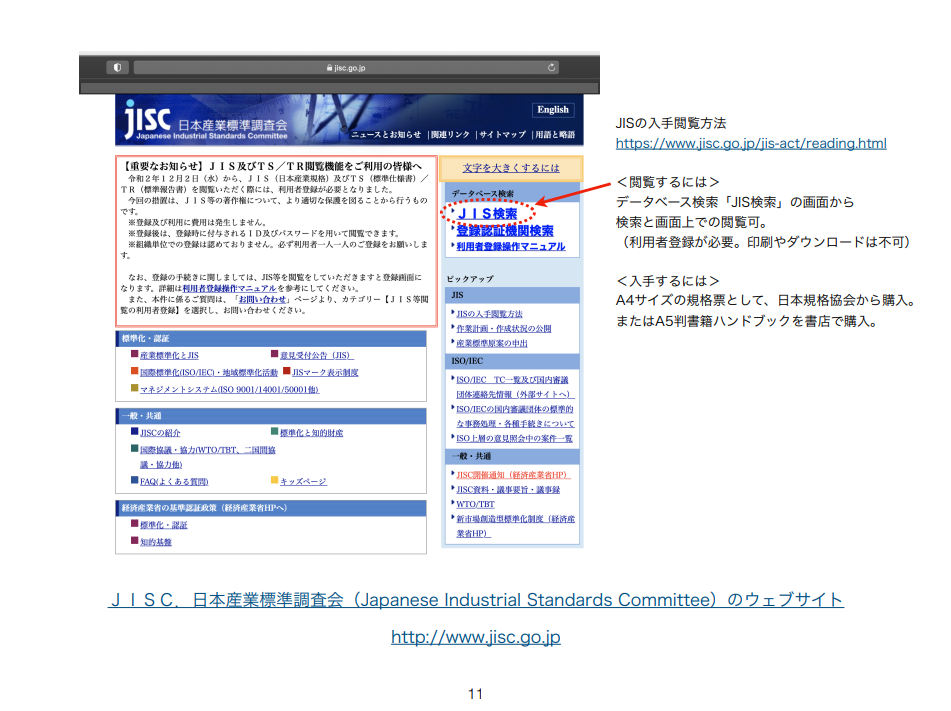Click the red bullet beside JISマーク表示制度

[x=287, y=371]
